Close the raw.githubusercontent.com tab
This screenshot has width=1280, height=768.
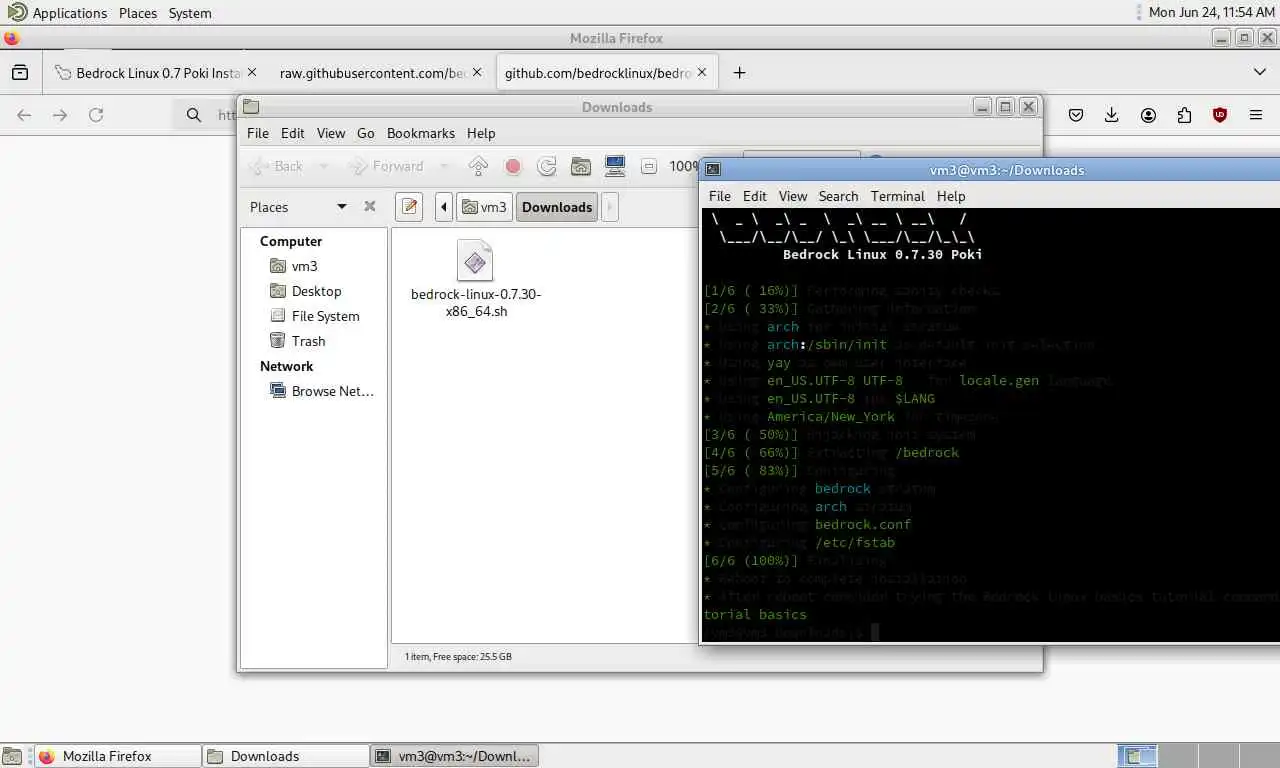tap(477, 73)
